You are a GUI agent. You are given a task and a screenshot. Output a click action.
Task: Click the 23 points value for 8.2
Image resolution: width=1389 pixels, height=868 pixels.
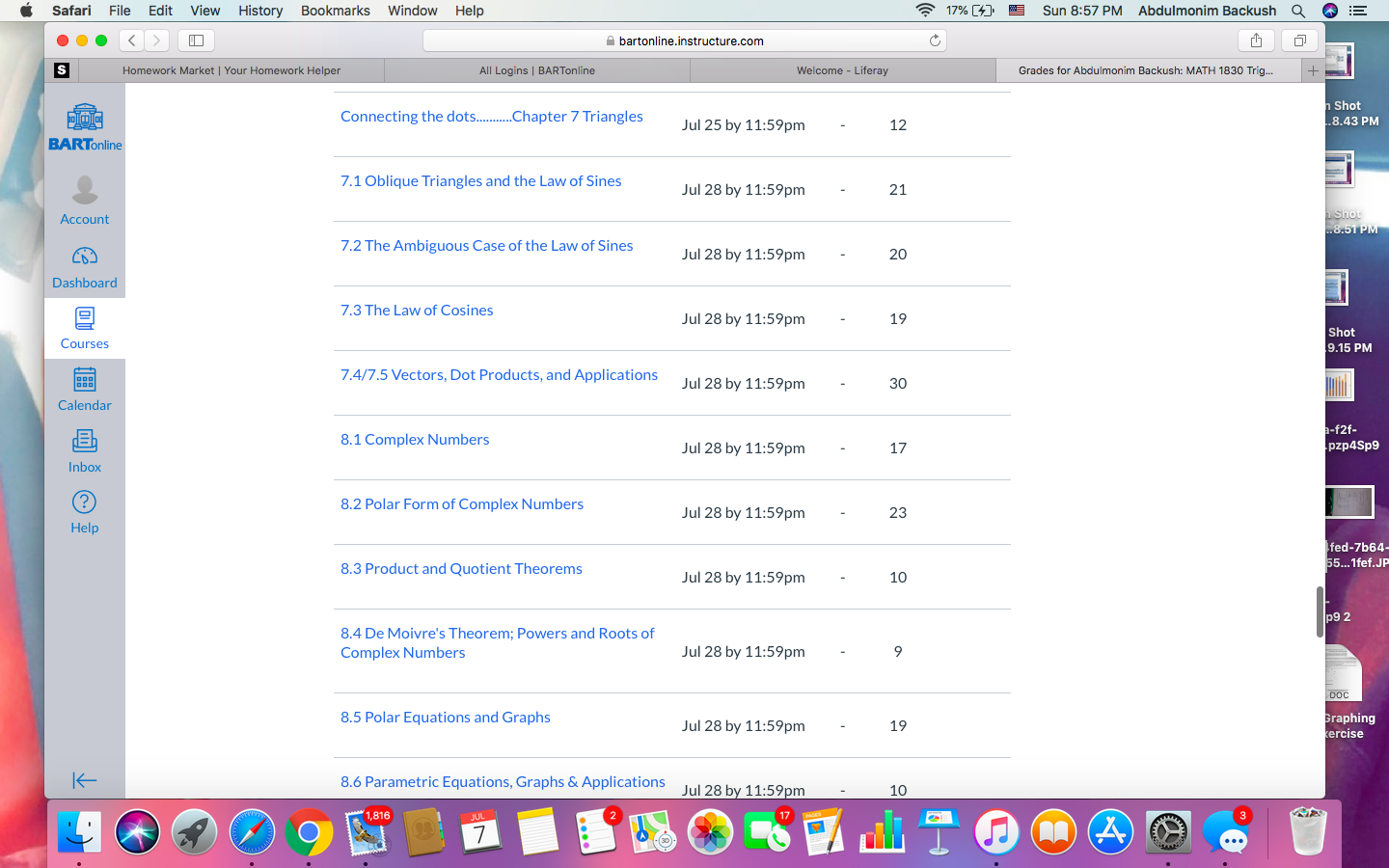coord(898,512)
